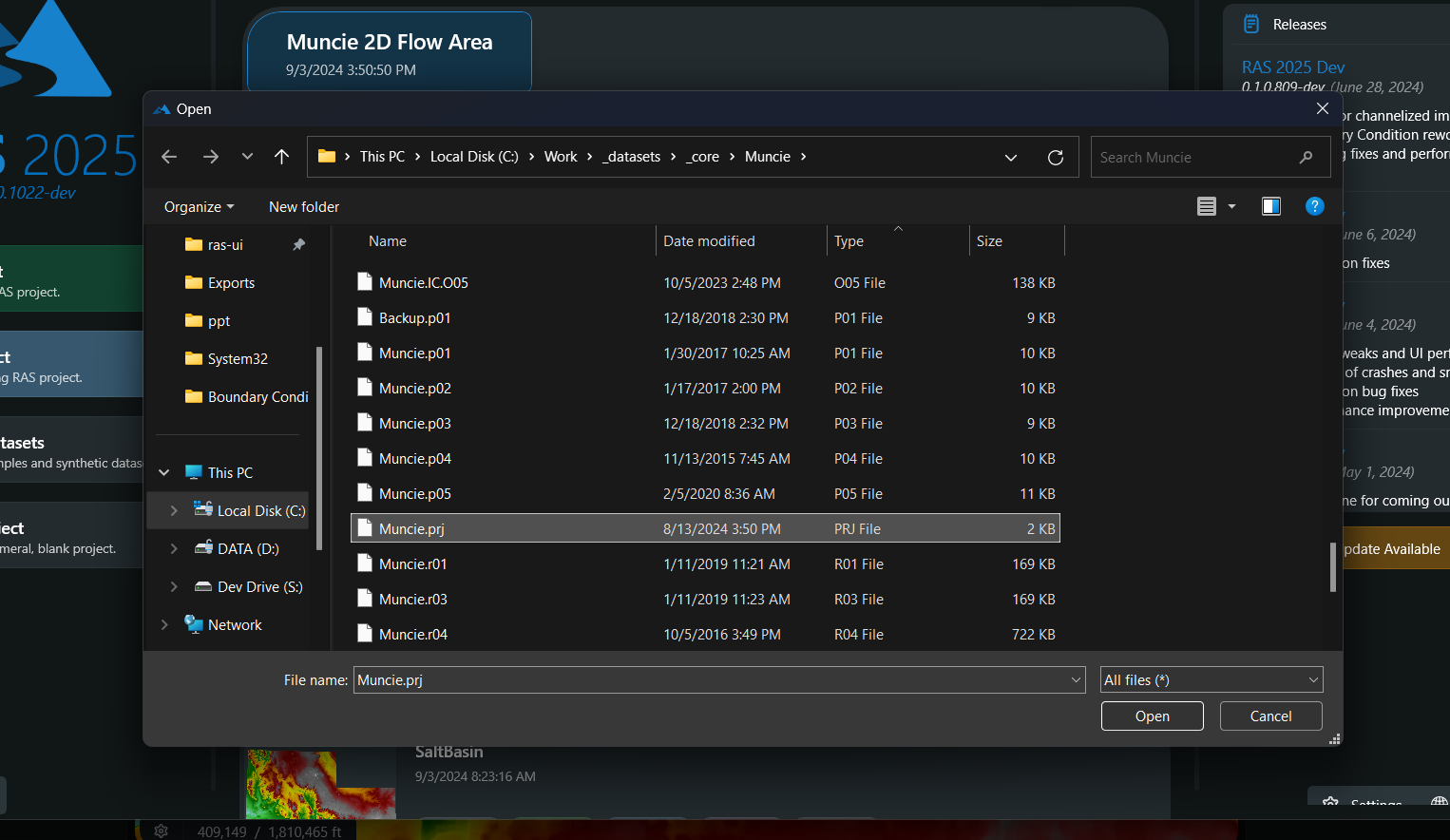Click the Back navigation arrow
The height and width of the screenshot is (840, 1450).
pos(169,157)
